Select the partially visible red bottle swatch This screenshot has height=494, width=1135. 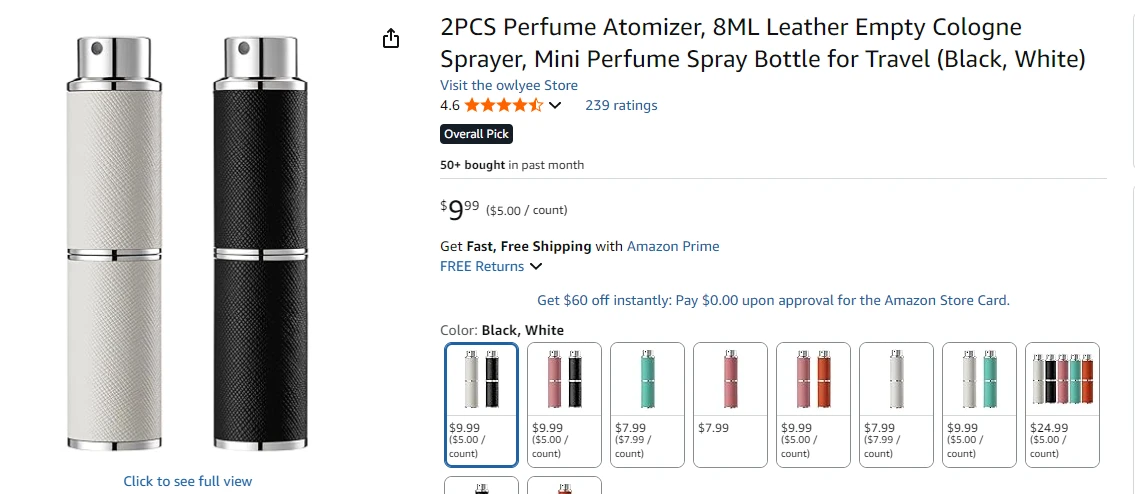coord(564,486)
